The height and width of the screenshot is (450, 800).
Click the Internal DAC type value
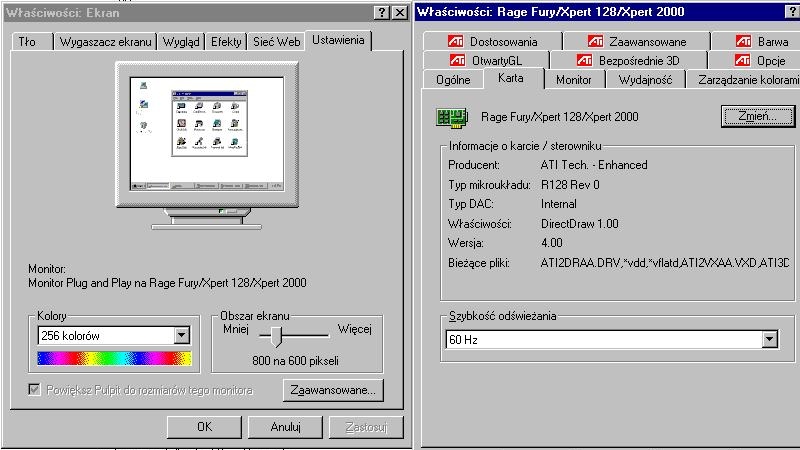pos(559,204)
